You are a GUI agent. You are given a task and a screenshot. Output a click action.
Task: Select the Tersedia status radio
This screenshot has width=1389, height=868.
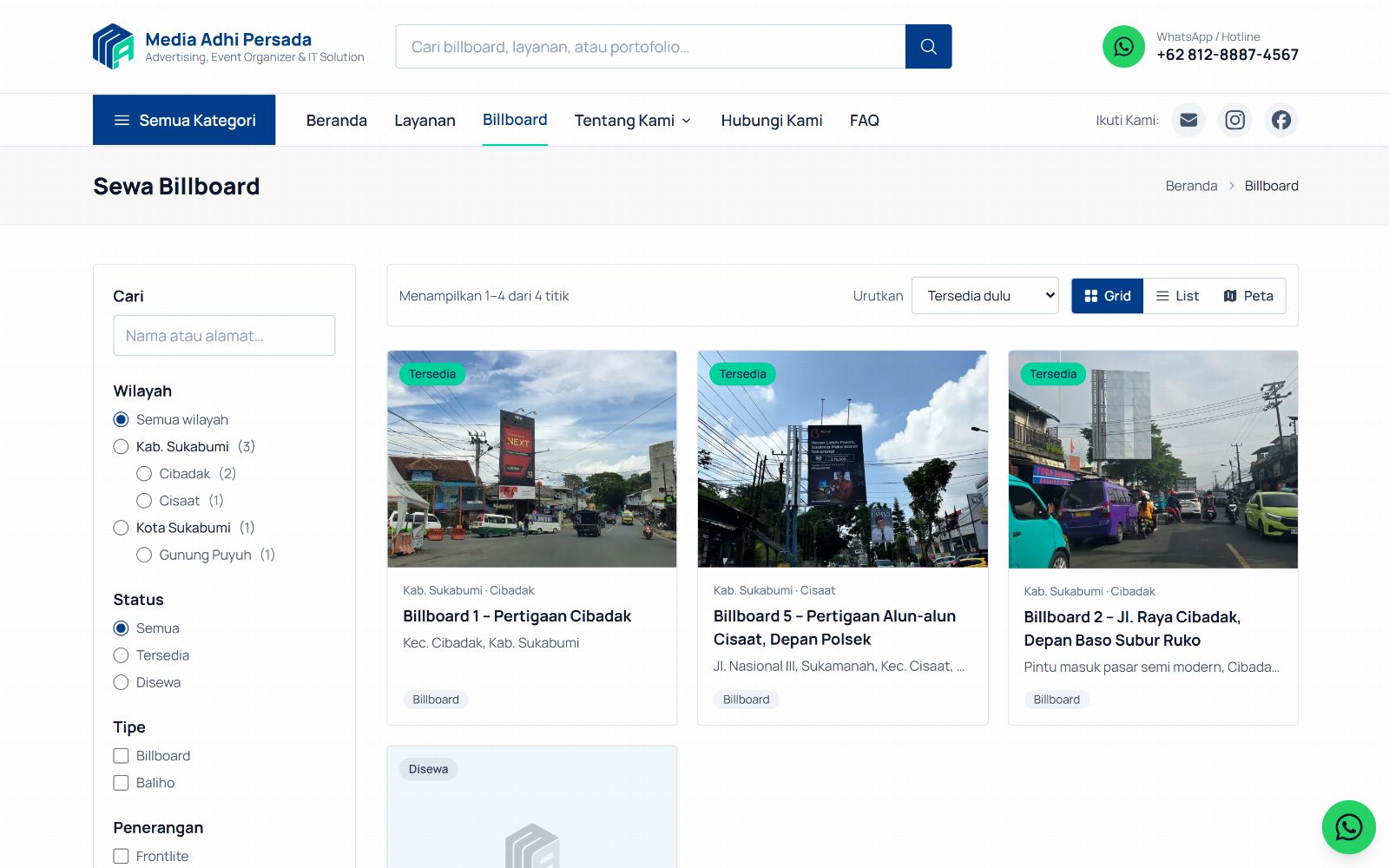pos(121,655)
